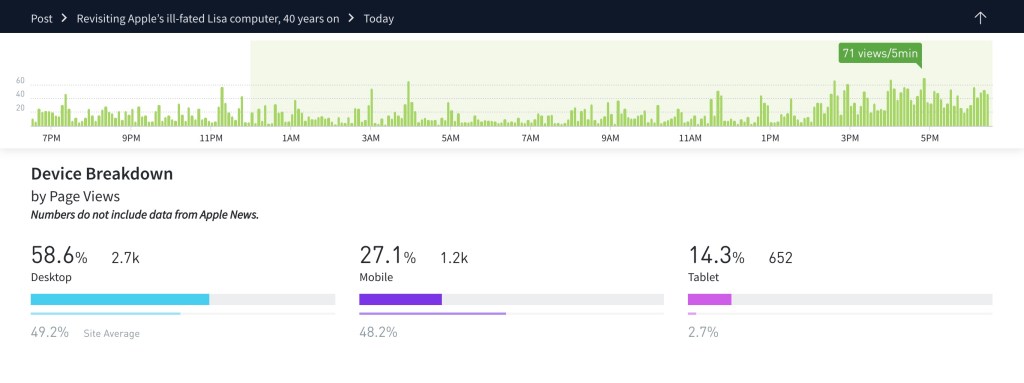Image resolution: width=1024 pixels, height=383 pixels.
Task: Click the up arrow icon in header
Action: click(980, 18)
